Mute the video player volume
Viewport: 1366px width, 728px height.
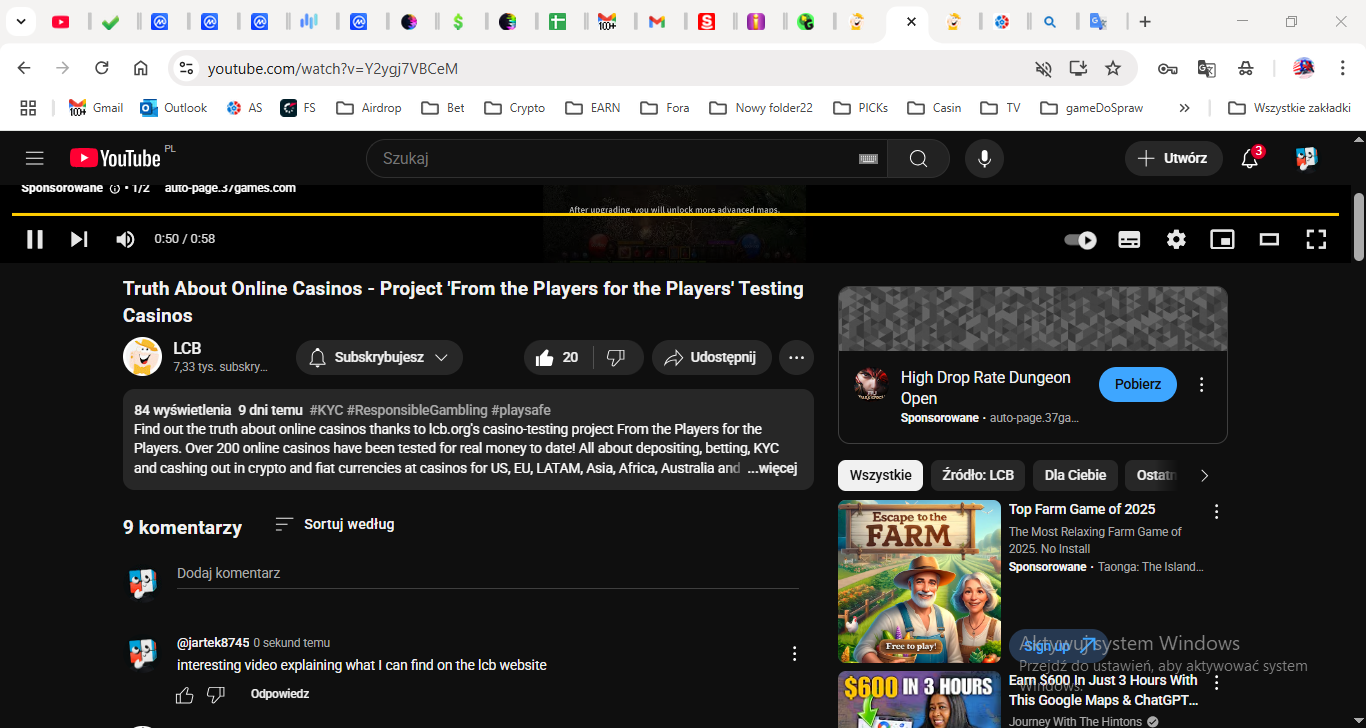click(125, 239)
